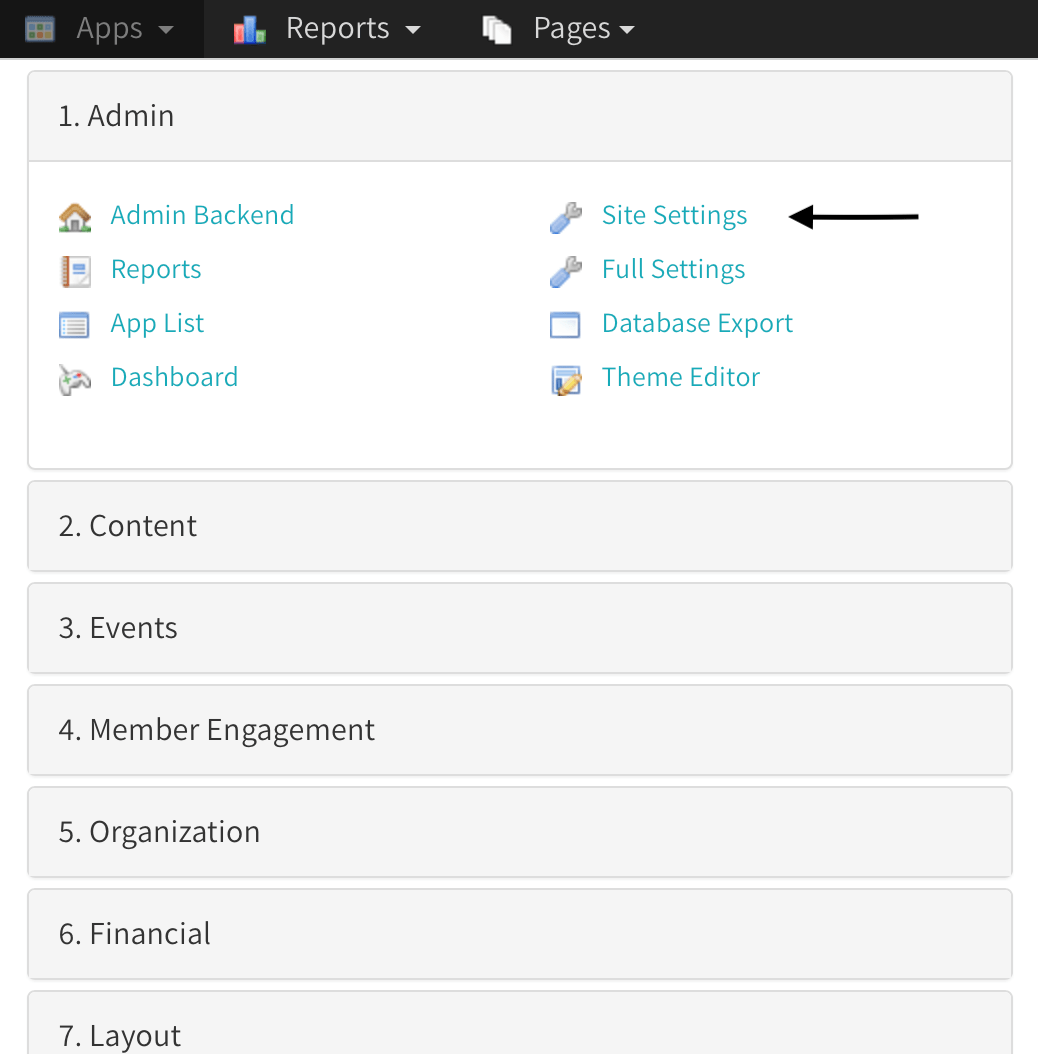Viewport: 1038px width, 1054px height.
Task: Open the Reports menu
Action: click(x=337, y=28)
